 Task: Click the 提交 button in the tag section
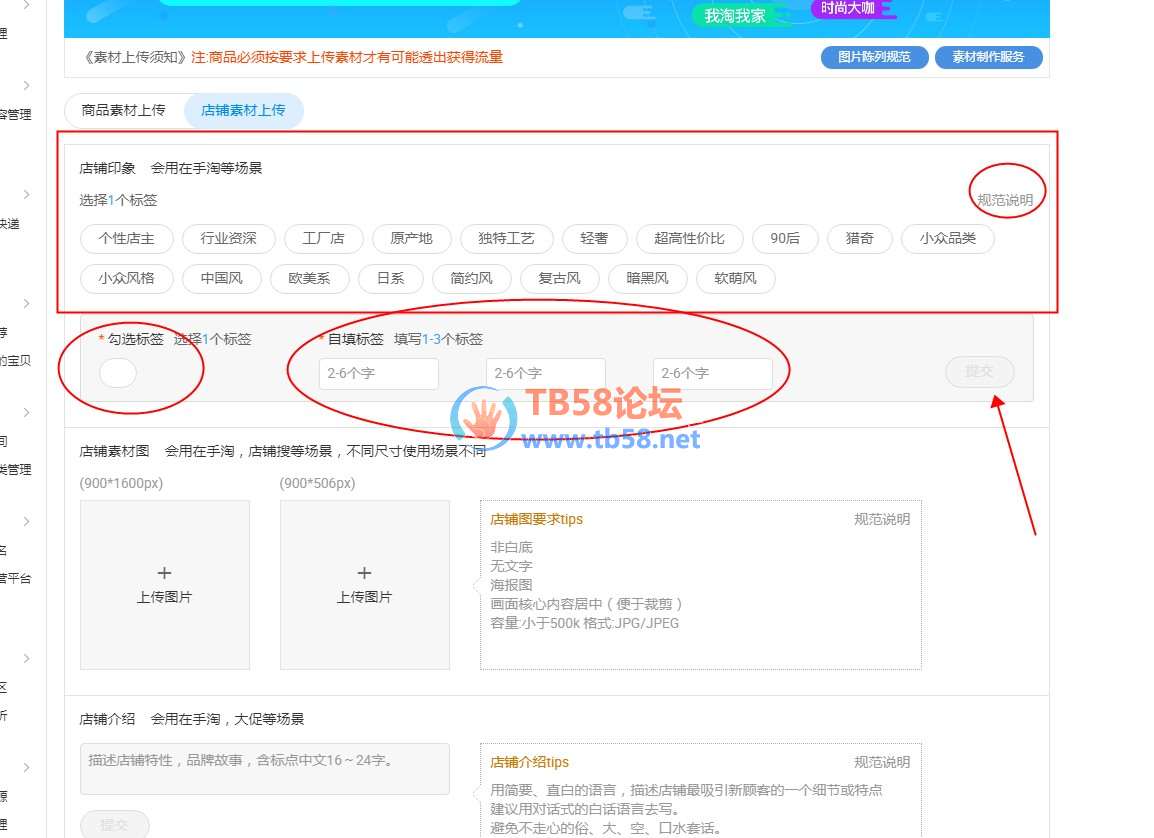pos(979,372)
